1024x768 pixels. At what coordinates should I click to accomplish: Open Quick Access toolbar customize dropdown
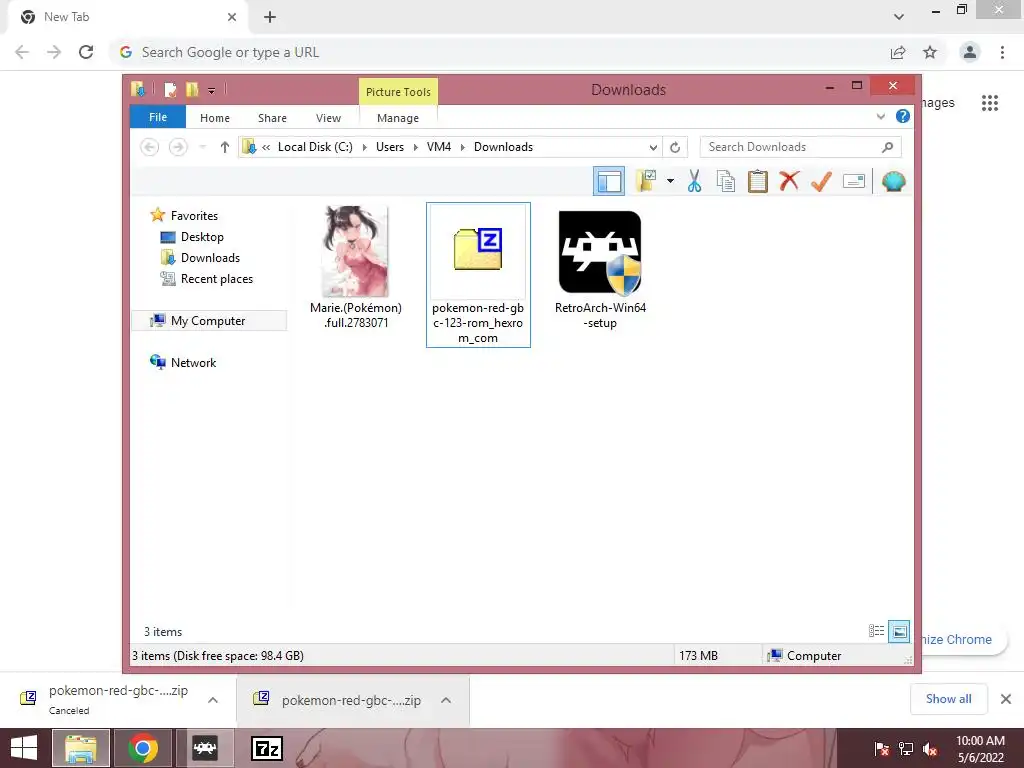212,90
